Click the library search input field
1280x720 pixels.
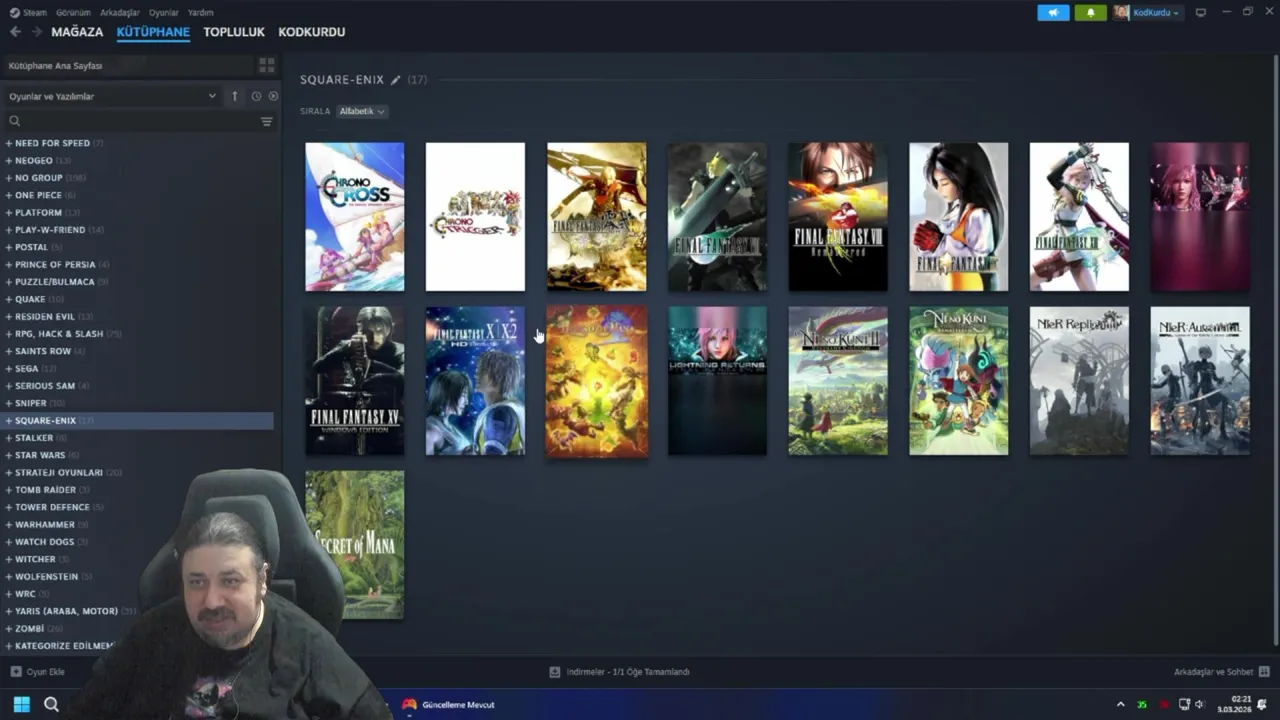139,121
